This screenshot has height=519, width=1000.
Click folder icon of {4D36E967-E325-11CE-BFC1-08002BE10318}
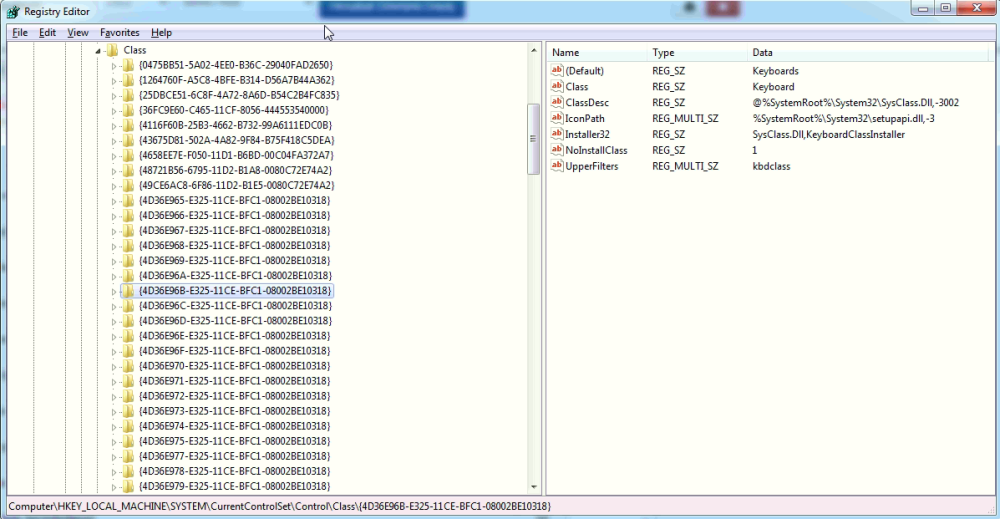click(128, 230)
